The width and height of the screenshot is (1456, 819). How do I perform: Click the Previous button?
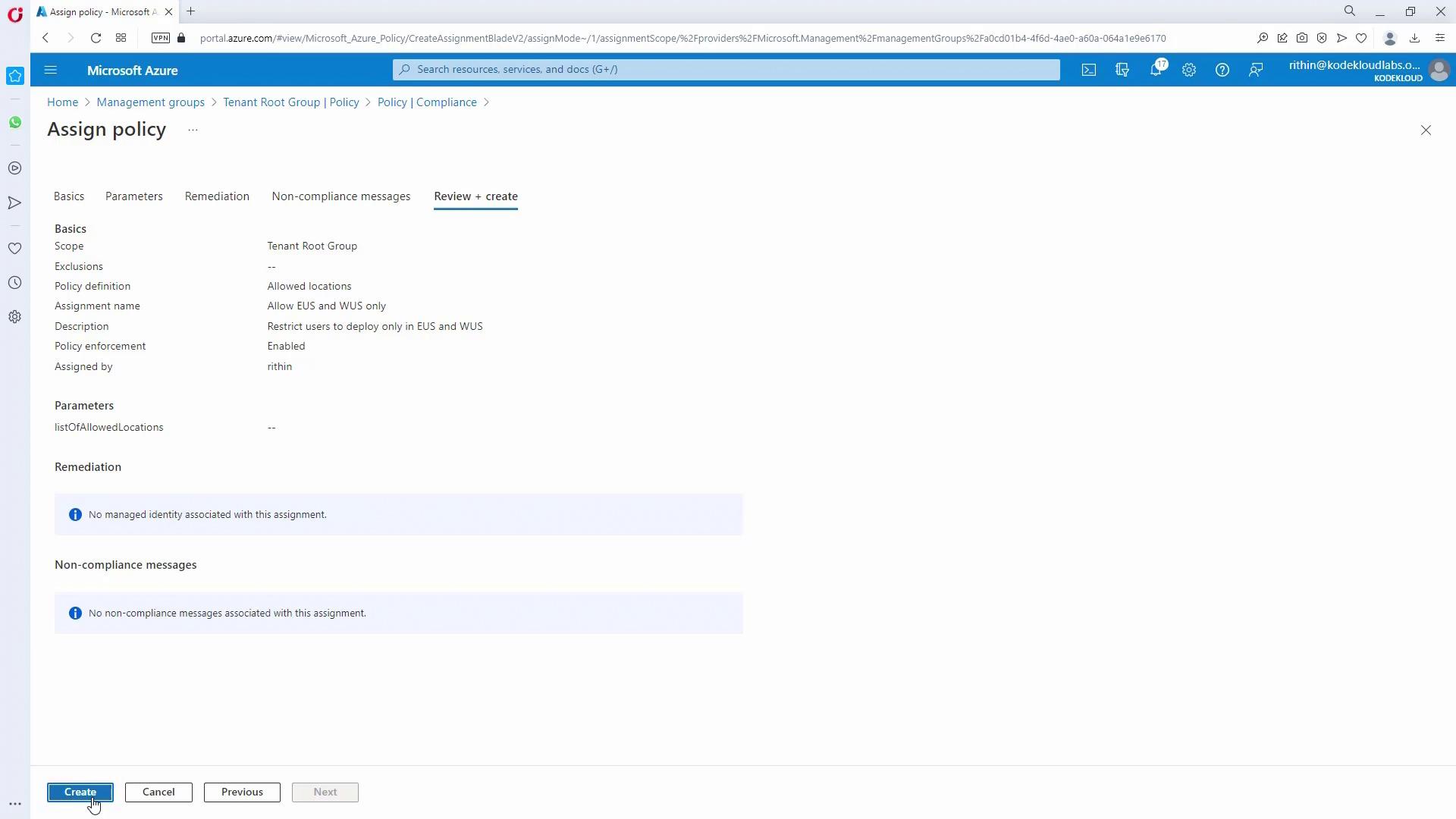pyautogui.click(x=242, y=792)
